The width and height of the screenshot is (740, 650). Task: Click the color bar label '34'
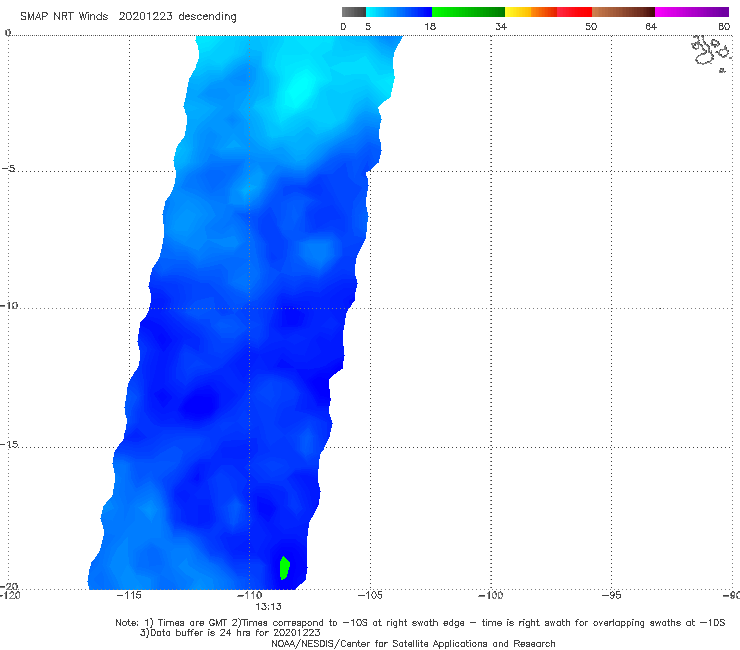coord(501,26)
